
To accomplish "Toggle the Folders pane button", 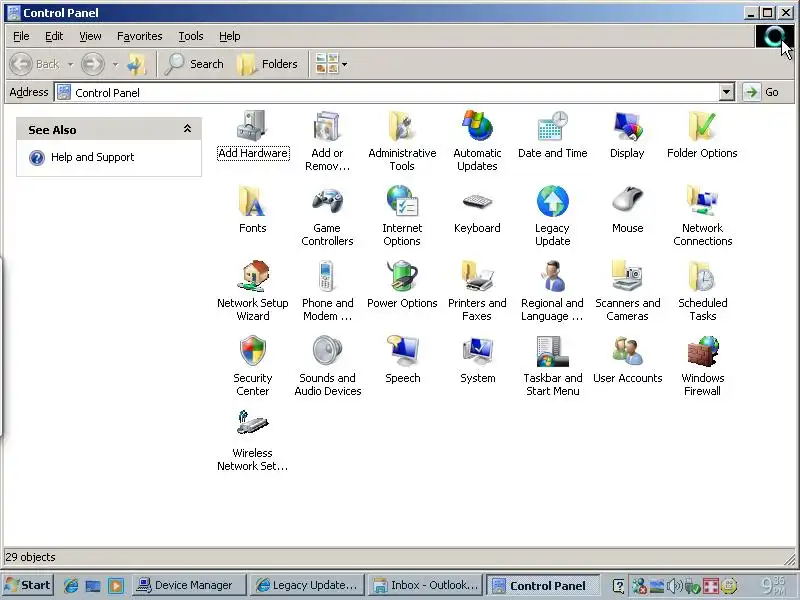I will click(268, 64).
